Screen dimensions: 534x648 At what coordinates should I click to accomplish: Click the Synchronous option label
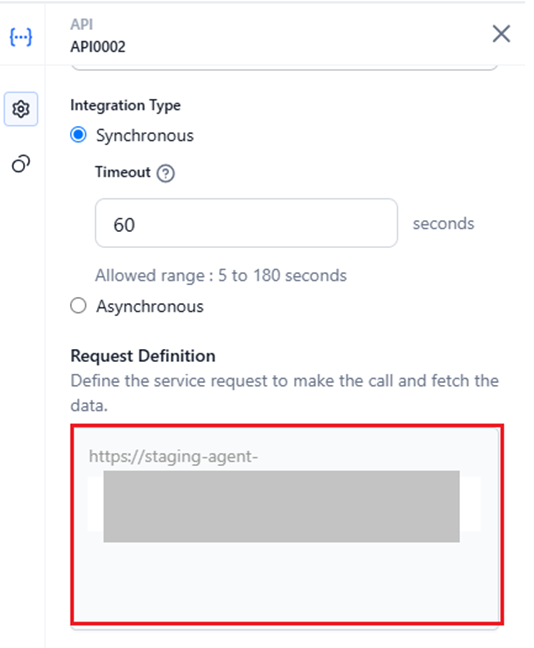(145, 136)
